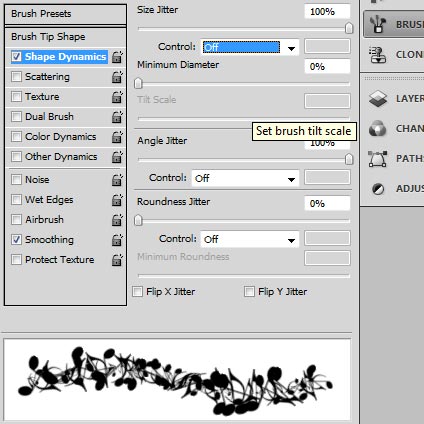
Task: Open the Paths panel icon
Action: tap(378, 159)
